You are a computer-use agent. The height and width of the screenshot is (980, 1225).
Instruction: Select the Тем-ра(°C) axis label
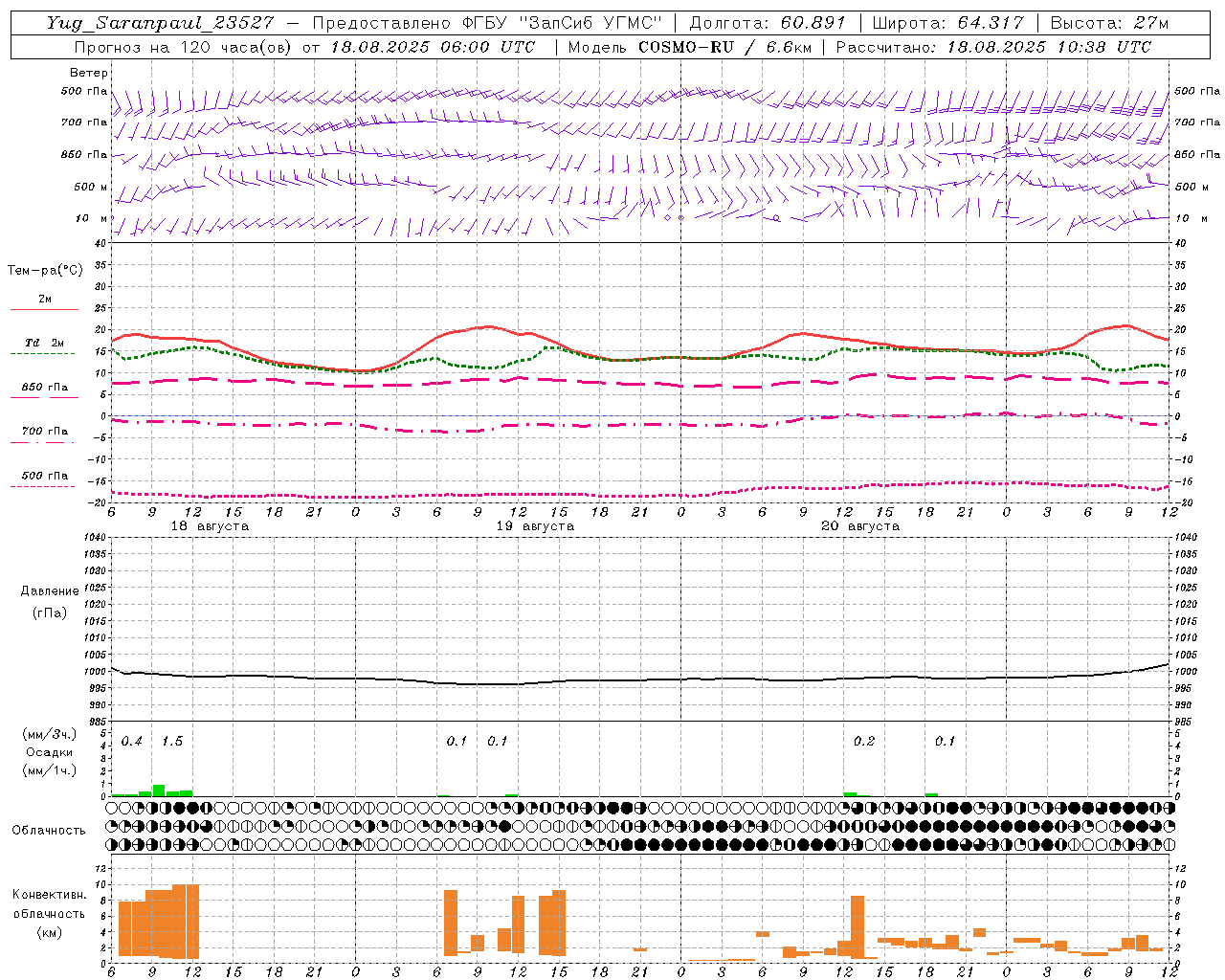click(x=45, y=271)
